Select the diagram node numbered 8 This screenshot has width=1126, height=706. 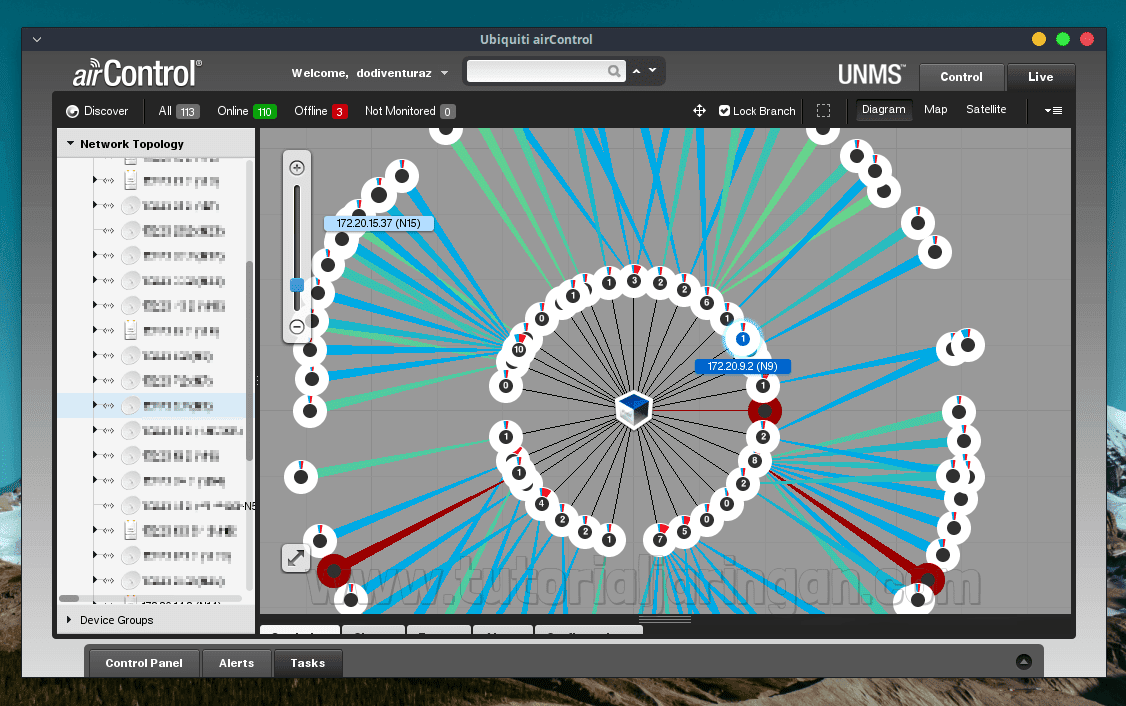click(754, 460)
